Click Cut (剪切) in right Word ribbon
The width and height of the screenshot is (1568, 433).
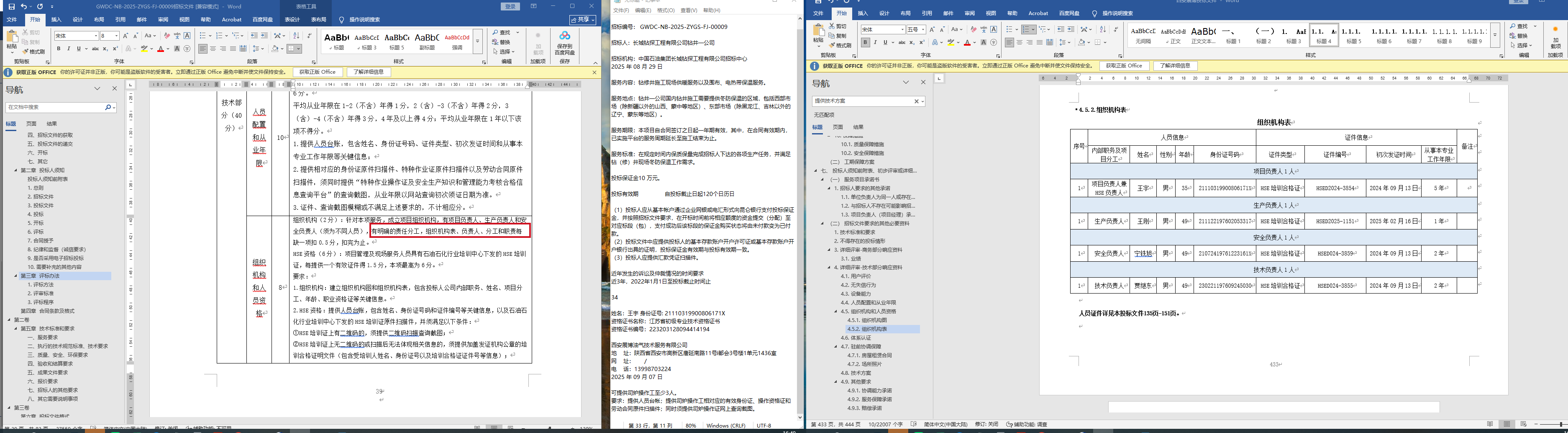(837, 27)
